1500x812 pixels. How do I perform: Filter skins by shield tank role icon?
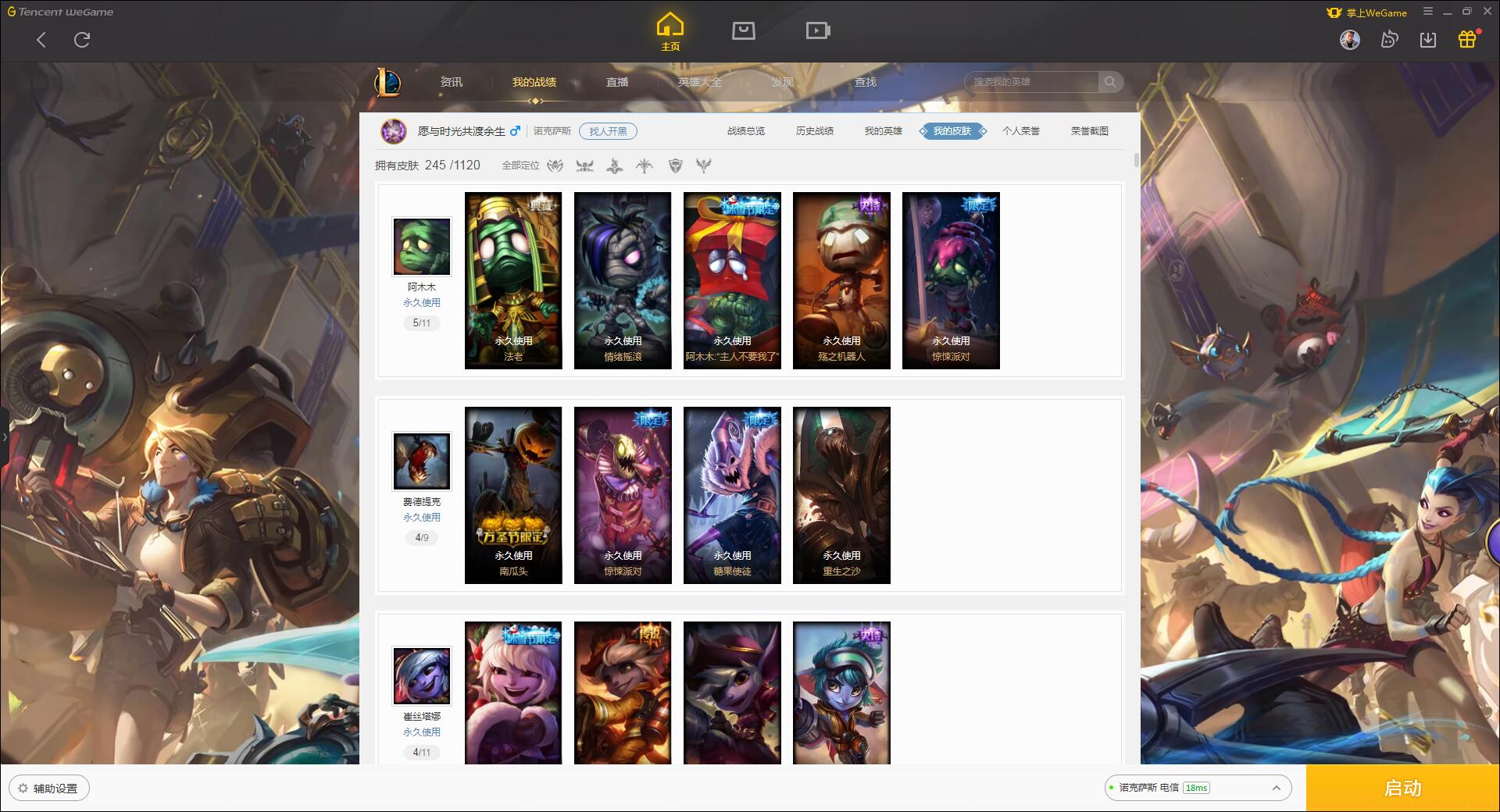tap(676, 166)
